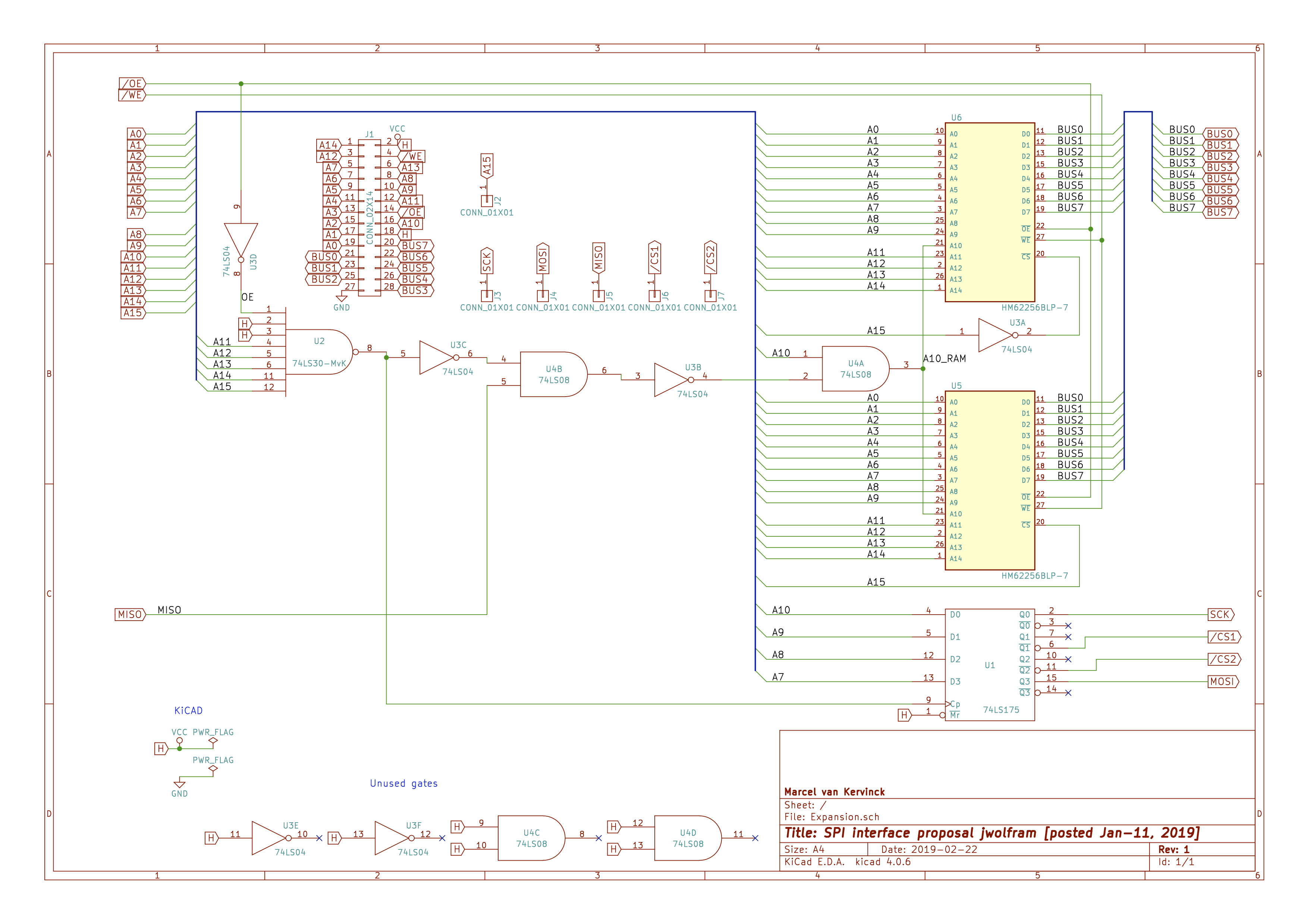Viewport: 1308px width, 924px height.
Task: Click the 'Size: A4' title block text
Action: pos(804,849)
